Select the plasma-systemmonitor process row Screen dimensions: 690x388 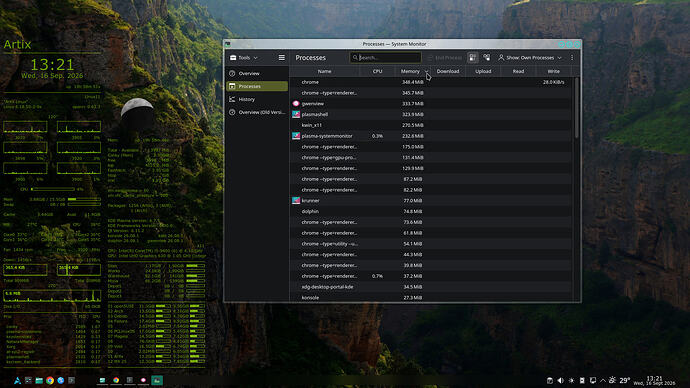pos(431,136)
